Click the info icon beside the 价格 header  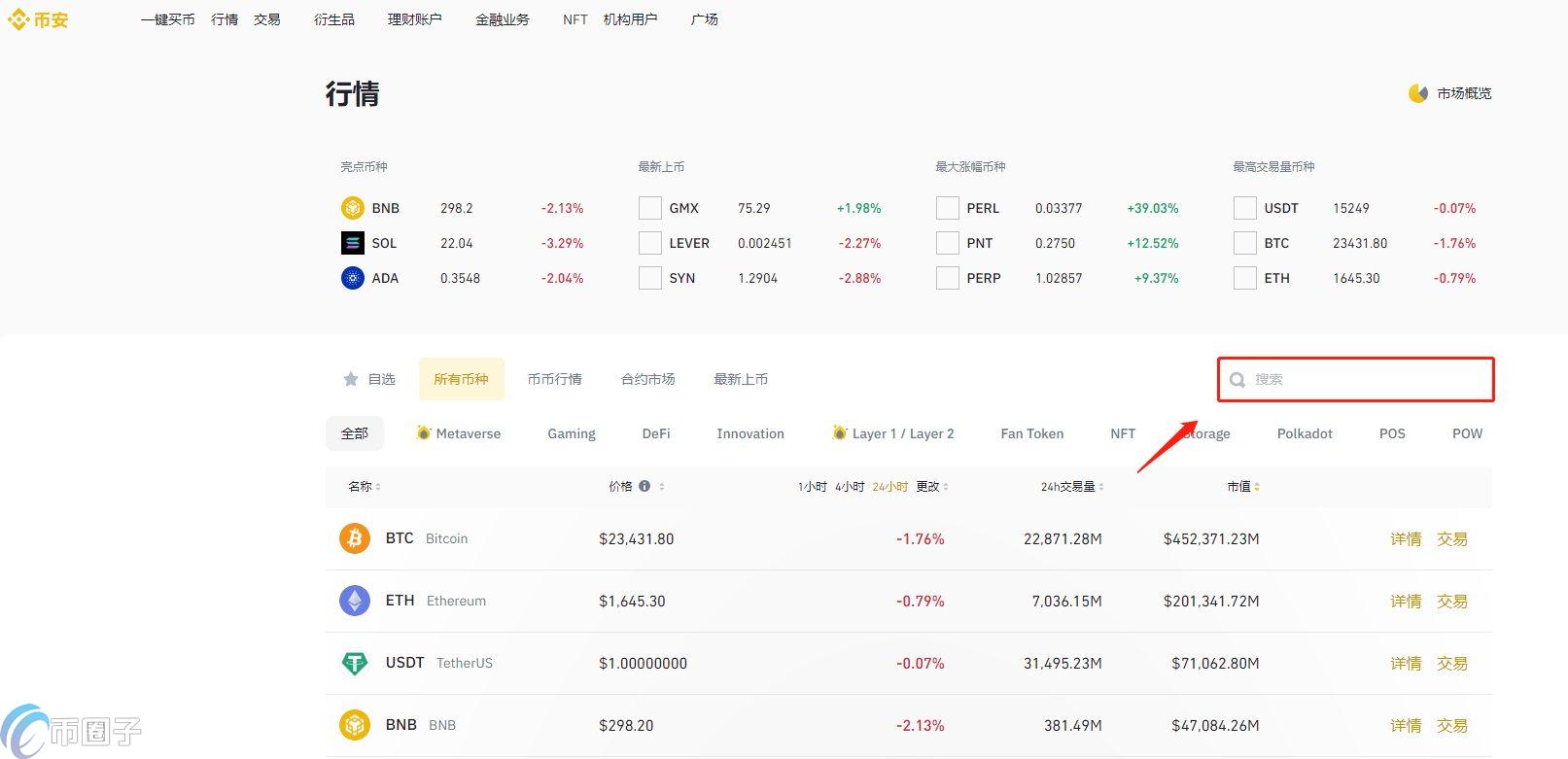pos(645,486)
